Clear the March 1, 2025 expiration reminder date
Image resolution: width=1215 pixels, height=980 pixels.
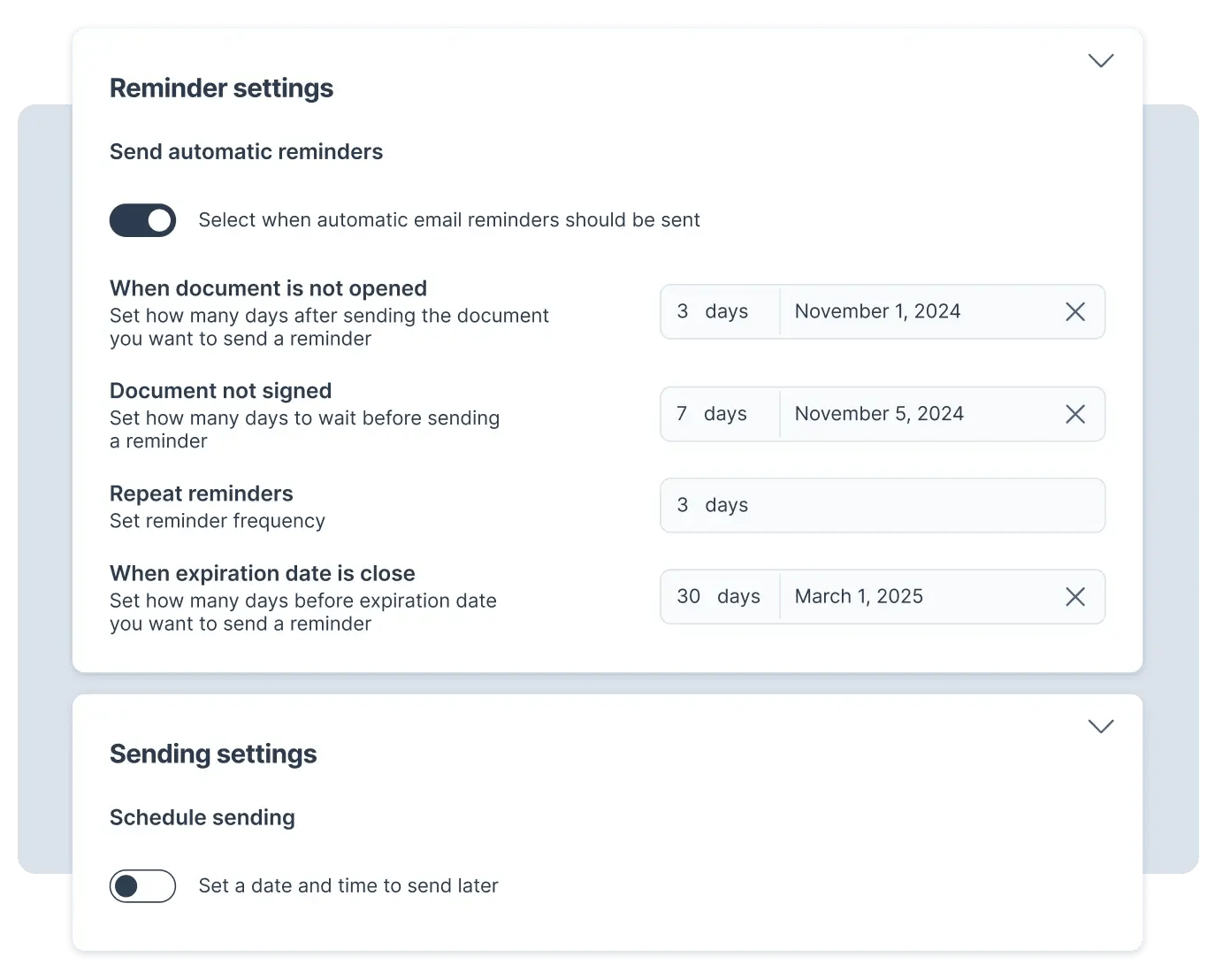coord(1075,596)
